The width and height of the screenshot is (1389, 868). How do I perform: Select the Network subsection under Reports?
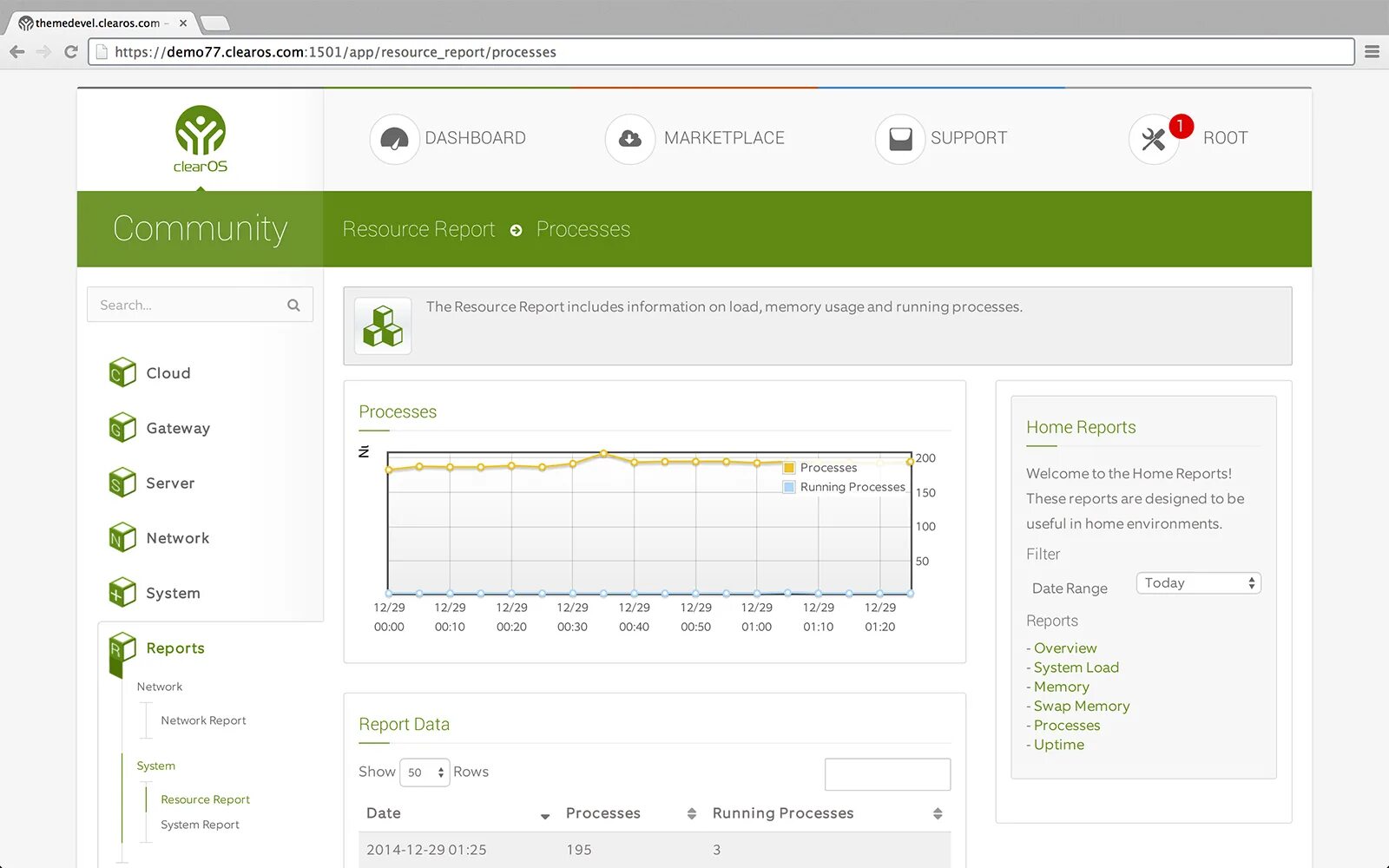(160, 687)
